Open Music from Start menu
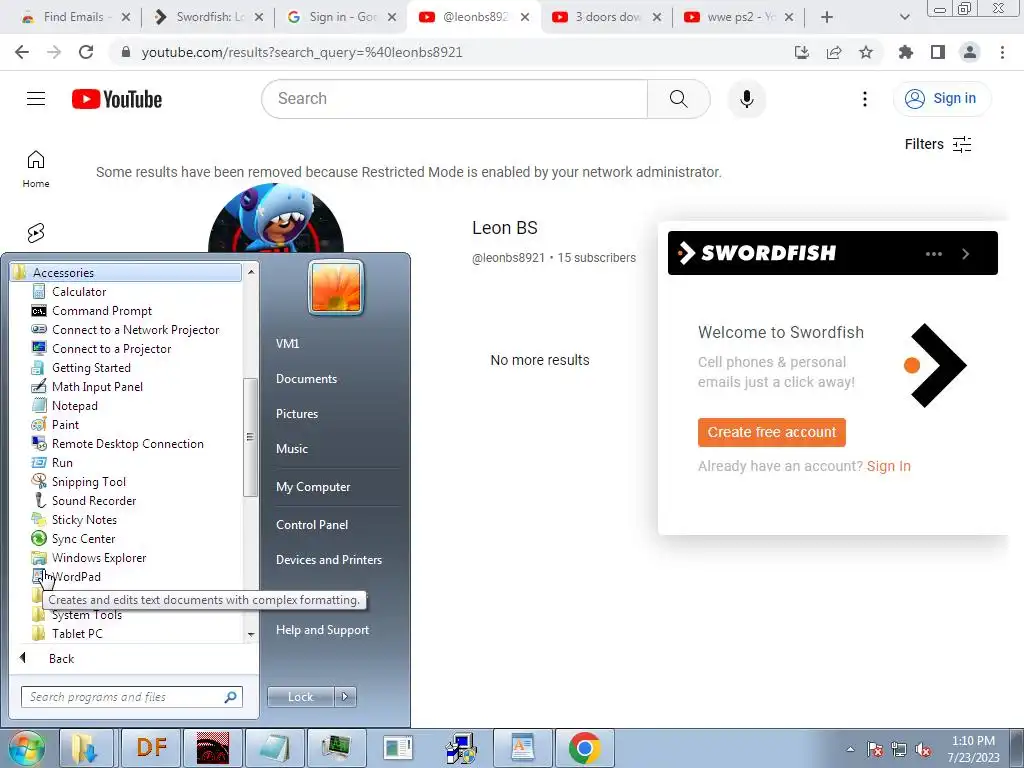 (291, 449)
